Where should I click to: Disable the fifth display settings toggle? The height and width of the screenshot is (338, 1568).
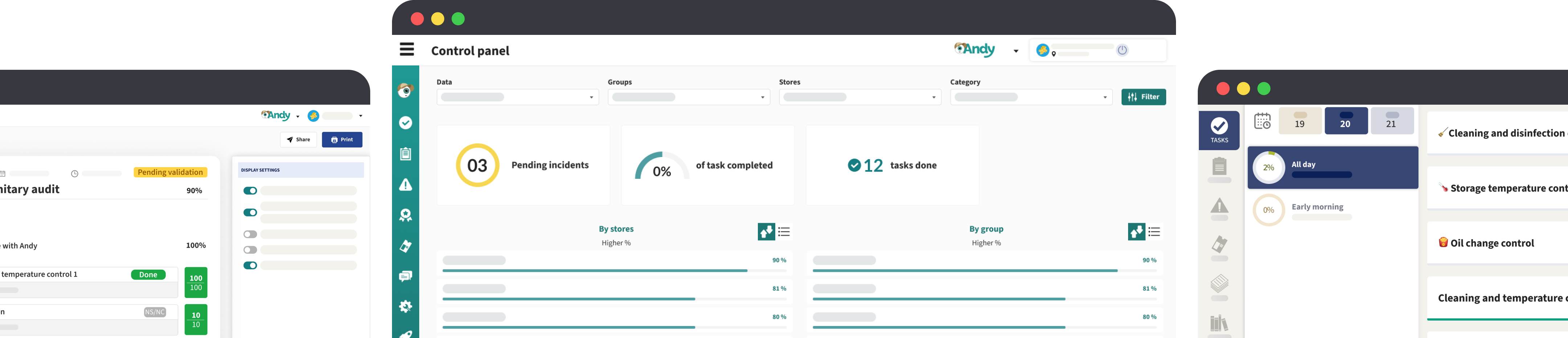[250, 266]
